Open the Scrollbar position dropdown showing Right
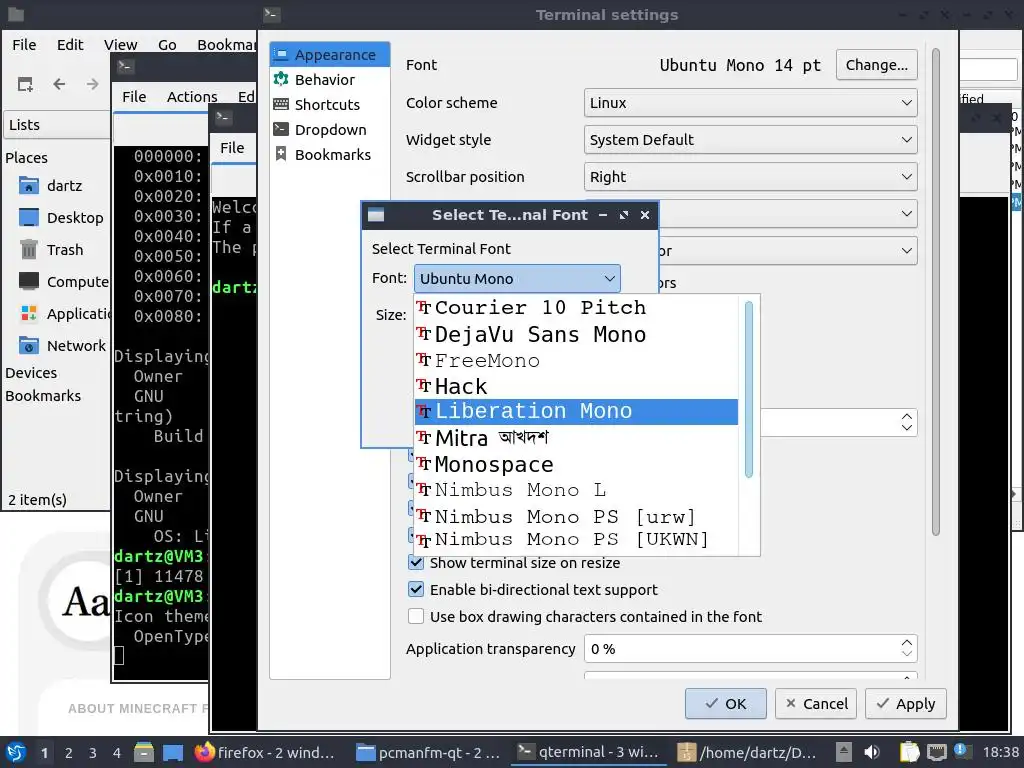Screen dimensions: 1024x768 point(750,177)
